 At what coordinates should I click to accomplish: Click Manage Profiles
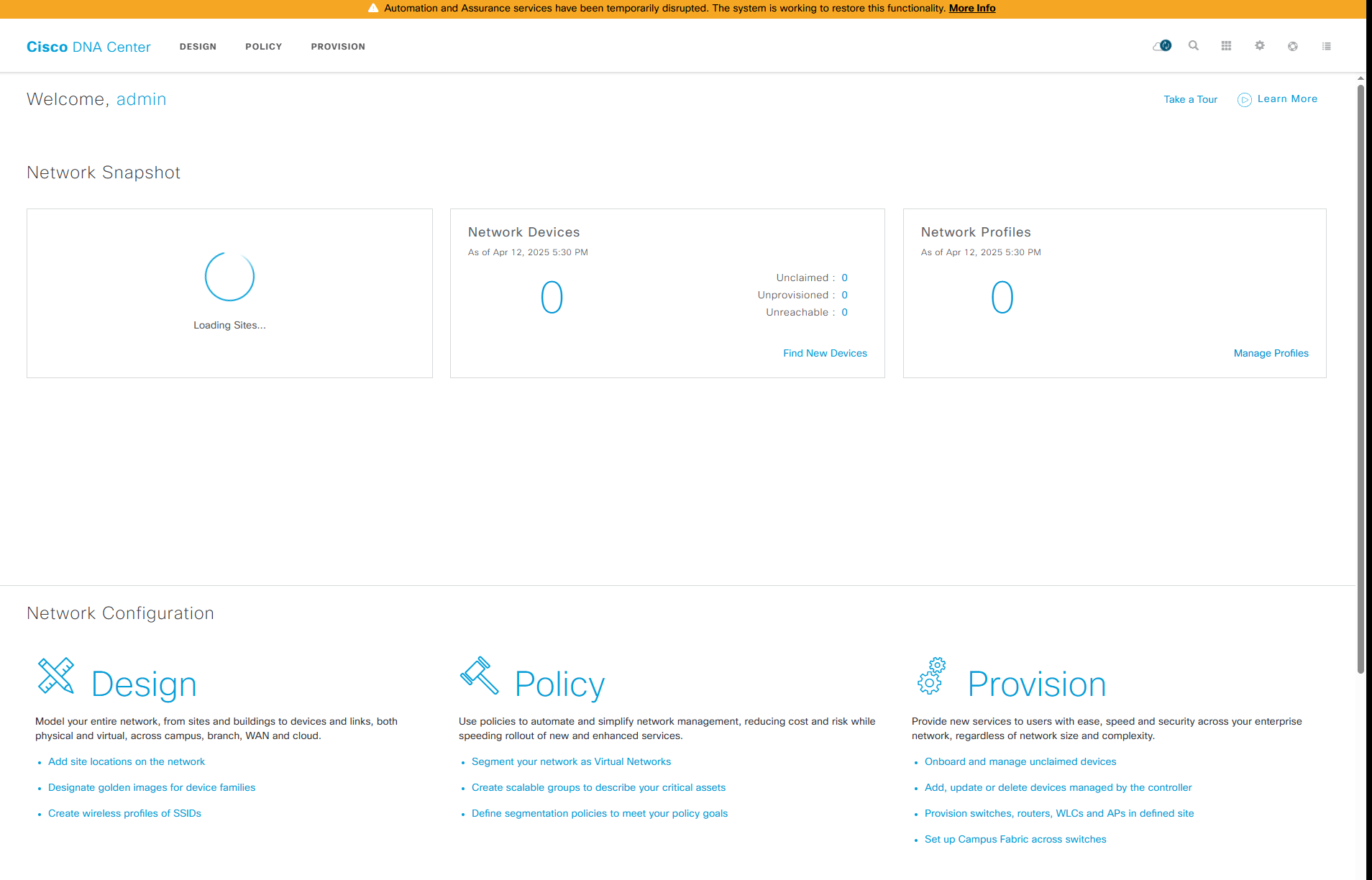1271,353
